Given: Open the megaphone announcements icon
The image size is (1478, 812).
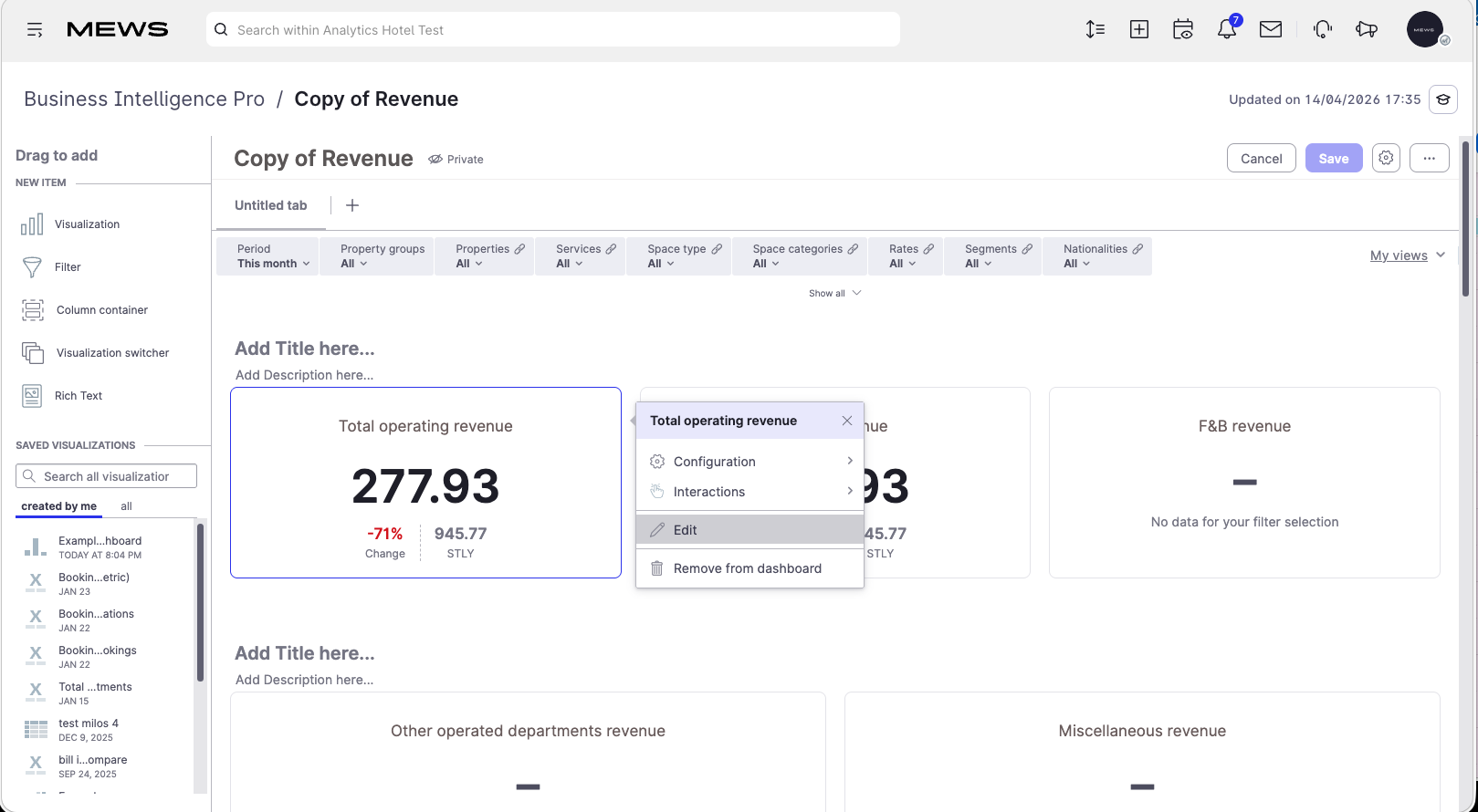Looking at the screenshot, I should pos(1367,29).
